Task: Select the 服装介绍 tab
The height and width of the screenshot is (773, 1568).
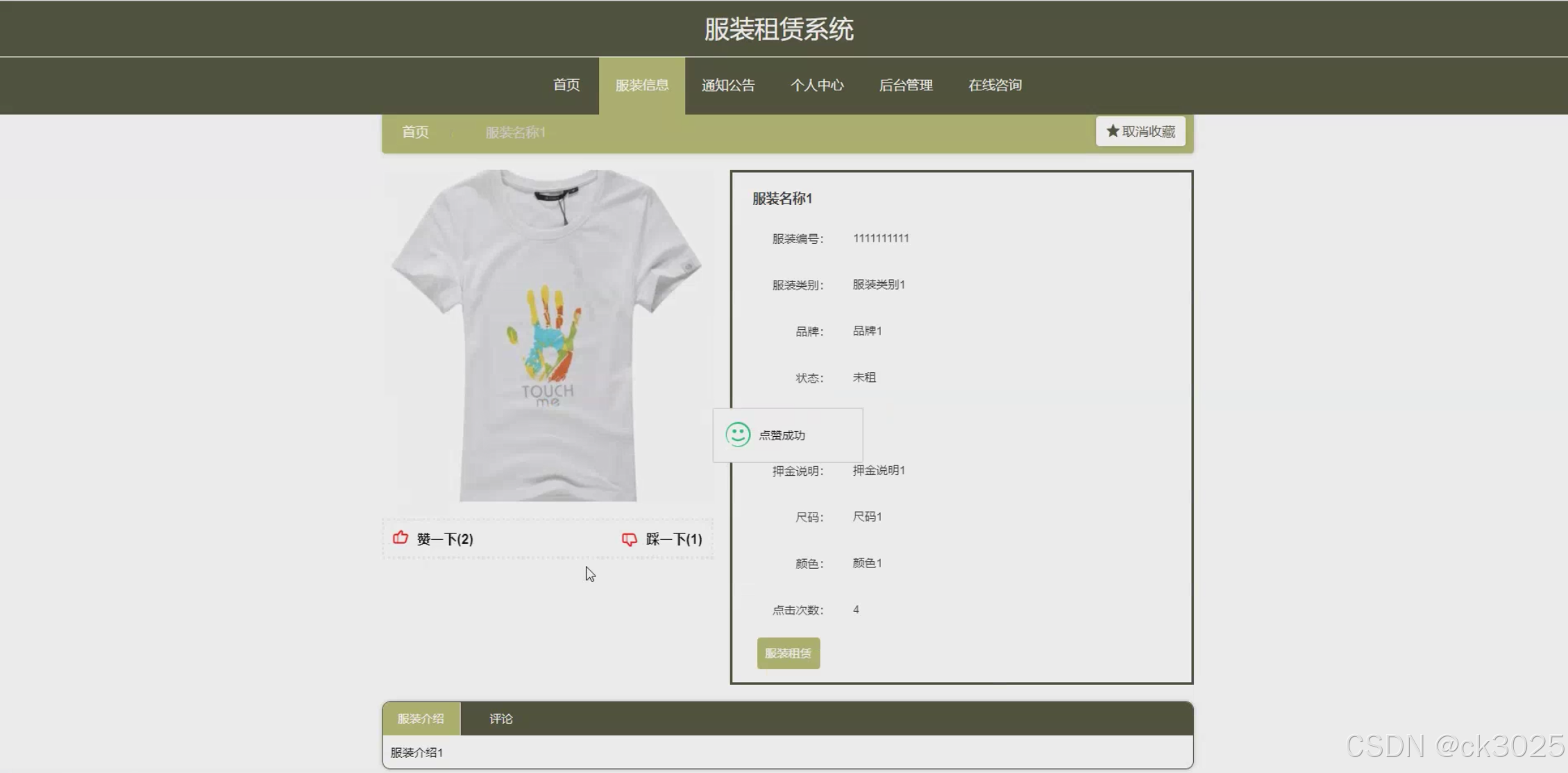Action: click(x=421, y=719)
